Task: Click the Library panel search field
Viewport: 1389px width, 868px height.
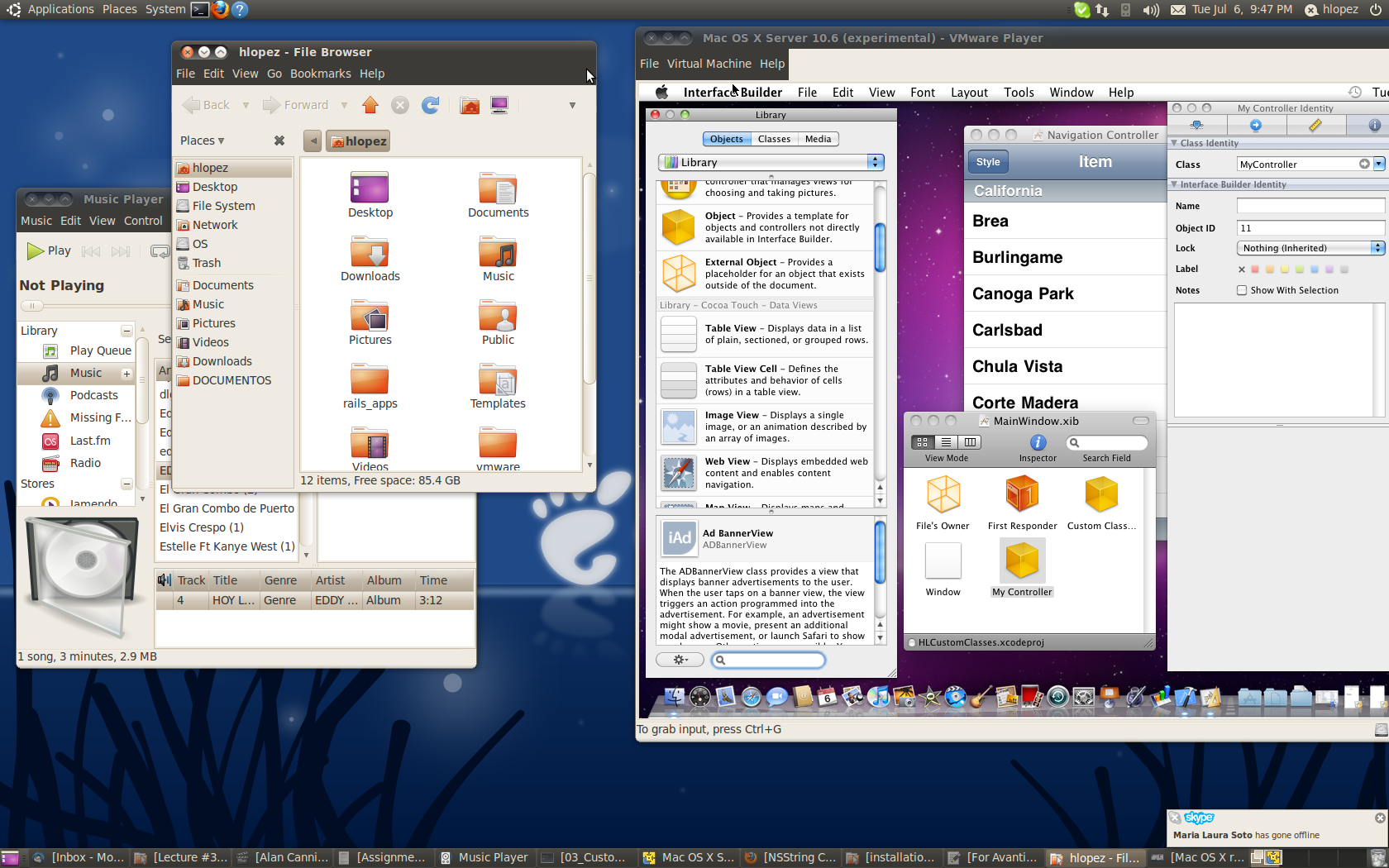Action: (769, 660)
